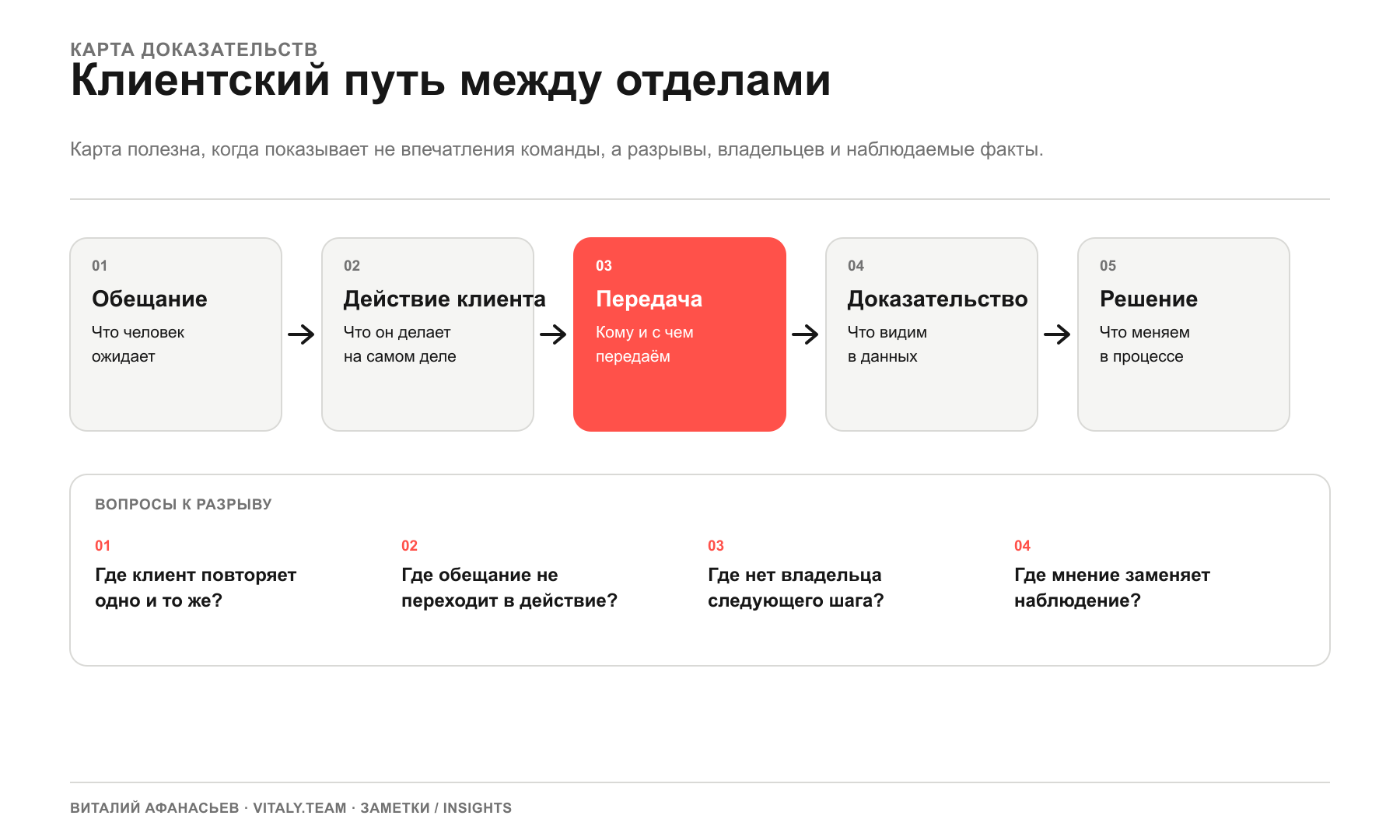Click question Где мнение заменяет наблюдение?
Image resolution: width=1400 pixels, height=840 pixels.
(x=1112, y=587)
